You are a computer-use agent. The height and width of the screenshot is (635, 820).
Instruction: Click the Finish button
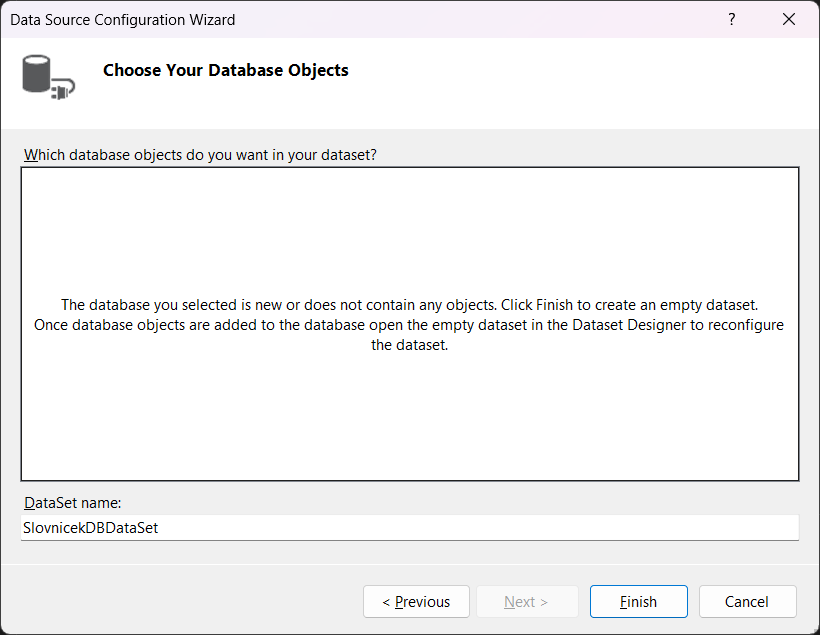point(638,601)
